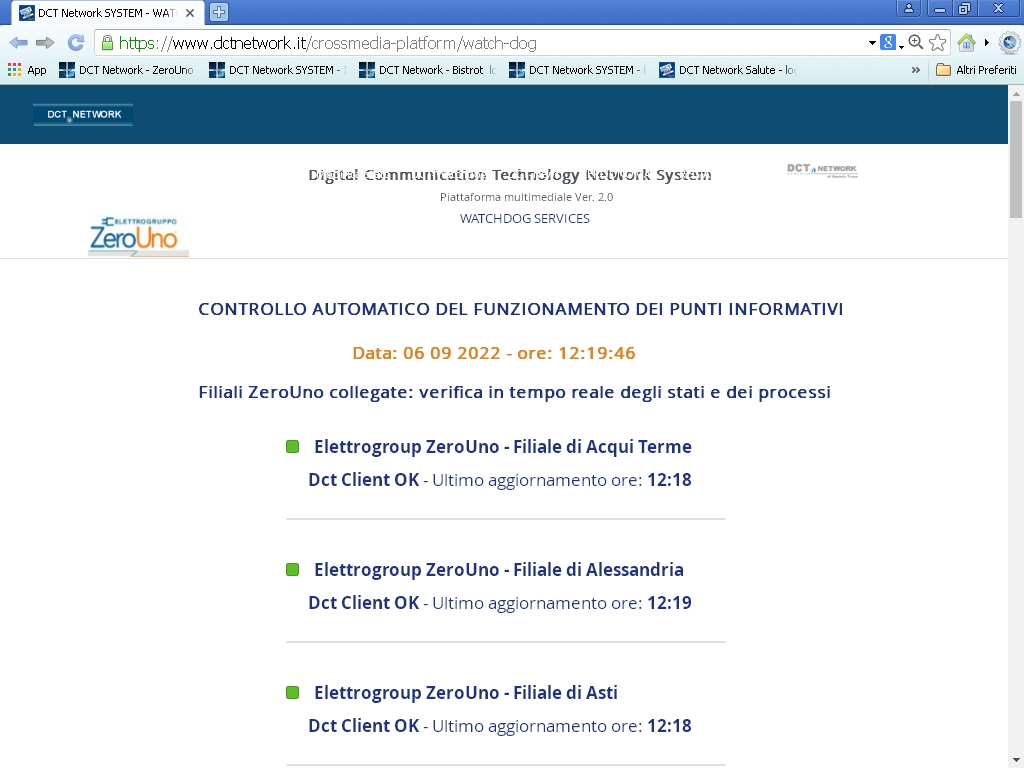The image size is (1024, 768).
Task: Open the browser settings gear menu
Action: point(1009,43)
